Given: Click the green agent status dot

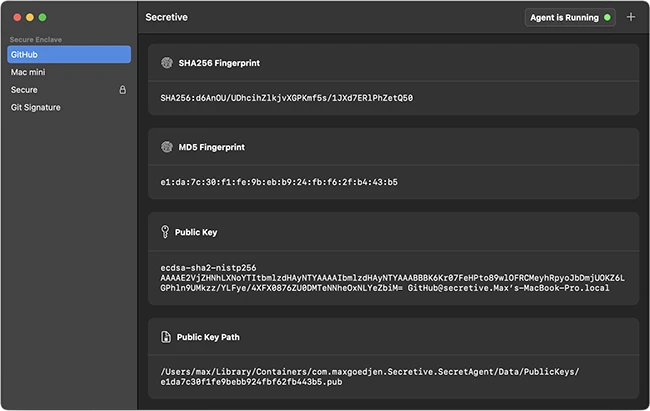Looking at the screenshot, I should tap(607, 17).
